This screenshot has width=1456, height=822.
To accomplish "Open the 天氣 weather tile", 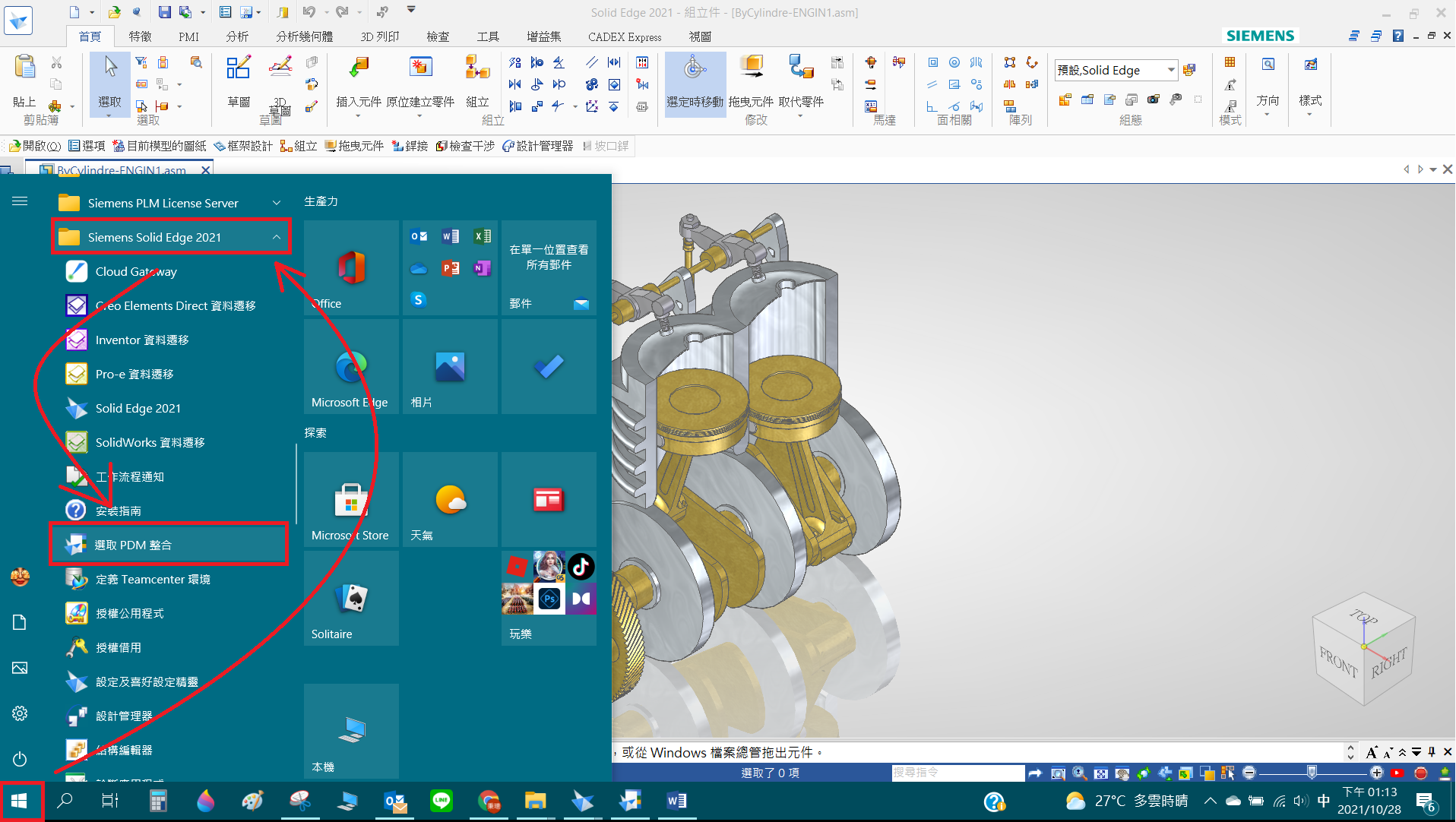I will (x=450, y=499).
